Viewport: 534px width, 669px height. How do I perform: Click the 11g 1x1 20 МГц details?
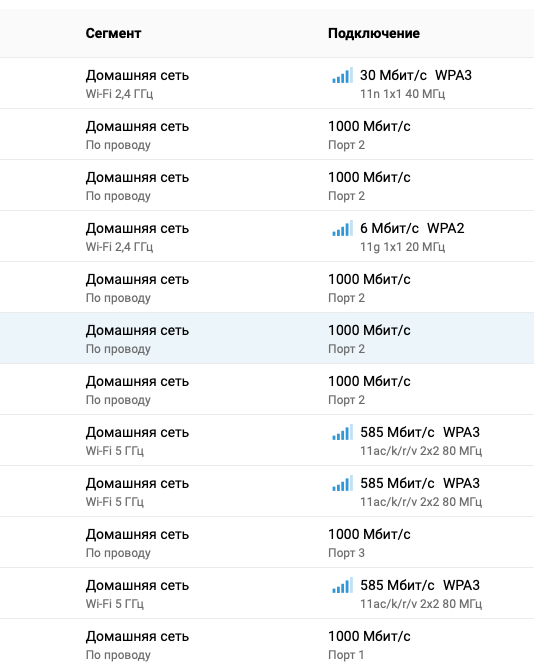click(402, 247)
